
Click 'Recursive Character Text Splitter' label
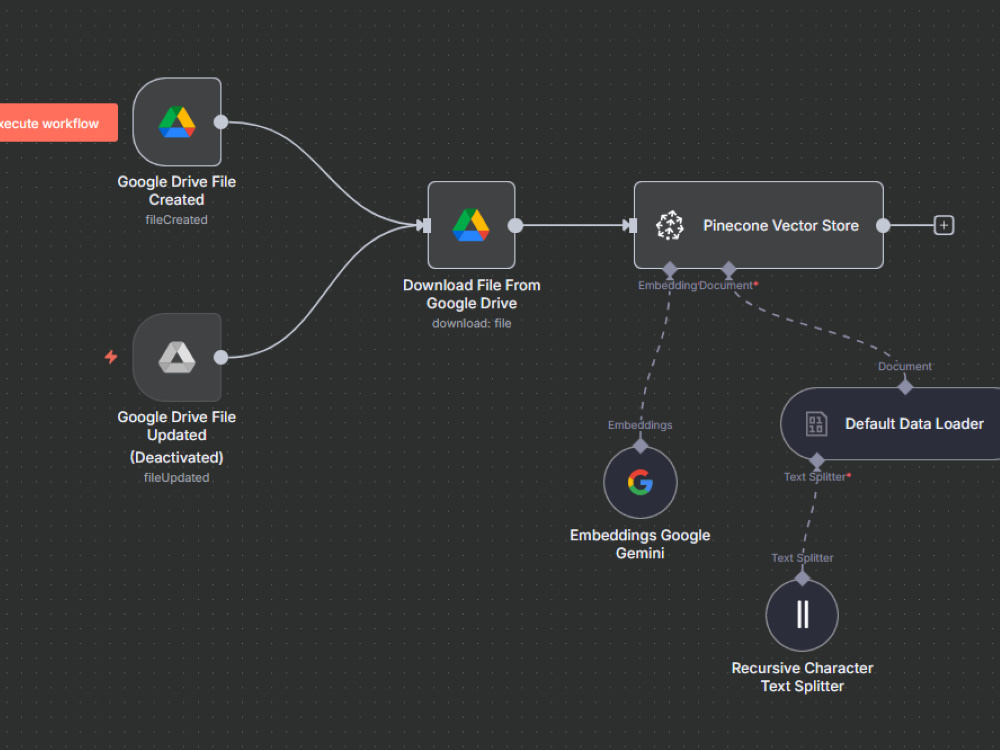click(802, 677)
